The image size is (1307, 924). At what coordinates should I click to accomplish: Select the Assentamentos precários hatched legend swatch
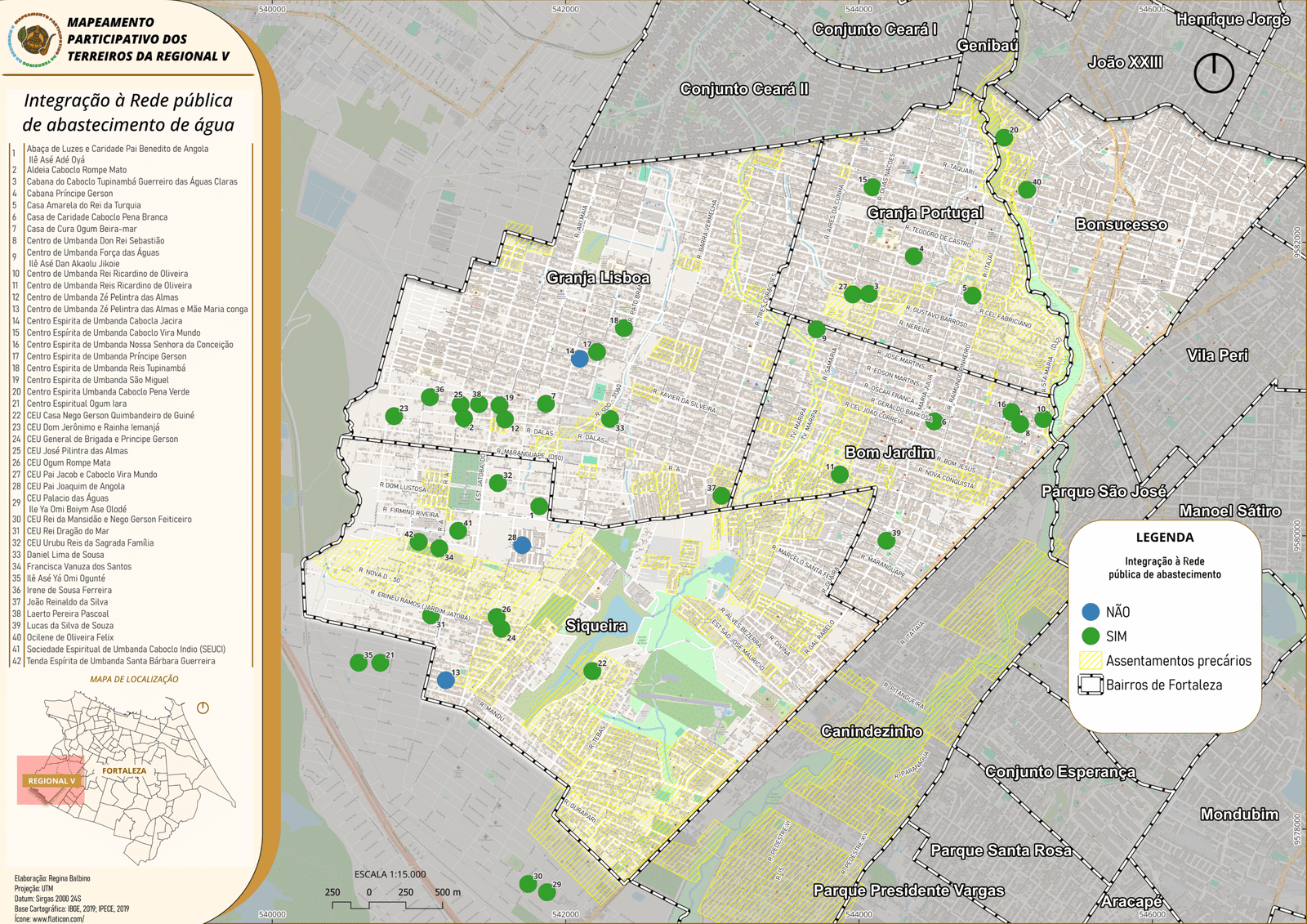click(1091, 660)
